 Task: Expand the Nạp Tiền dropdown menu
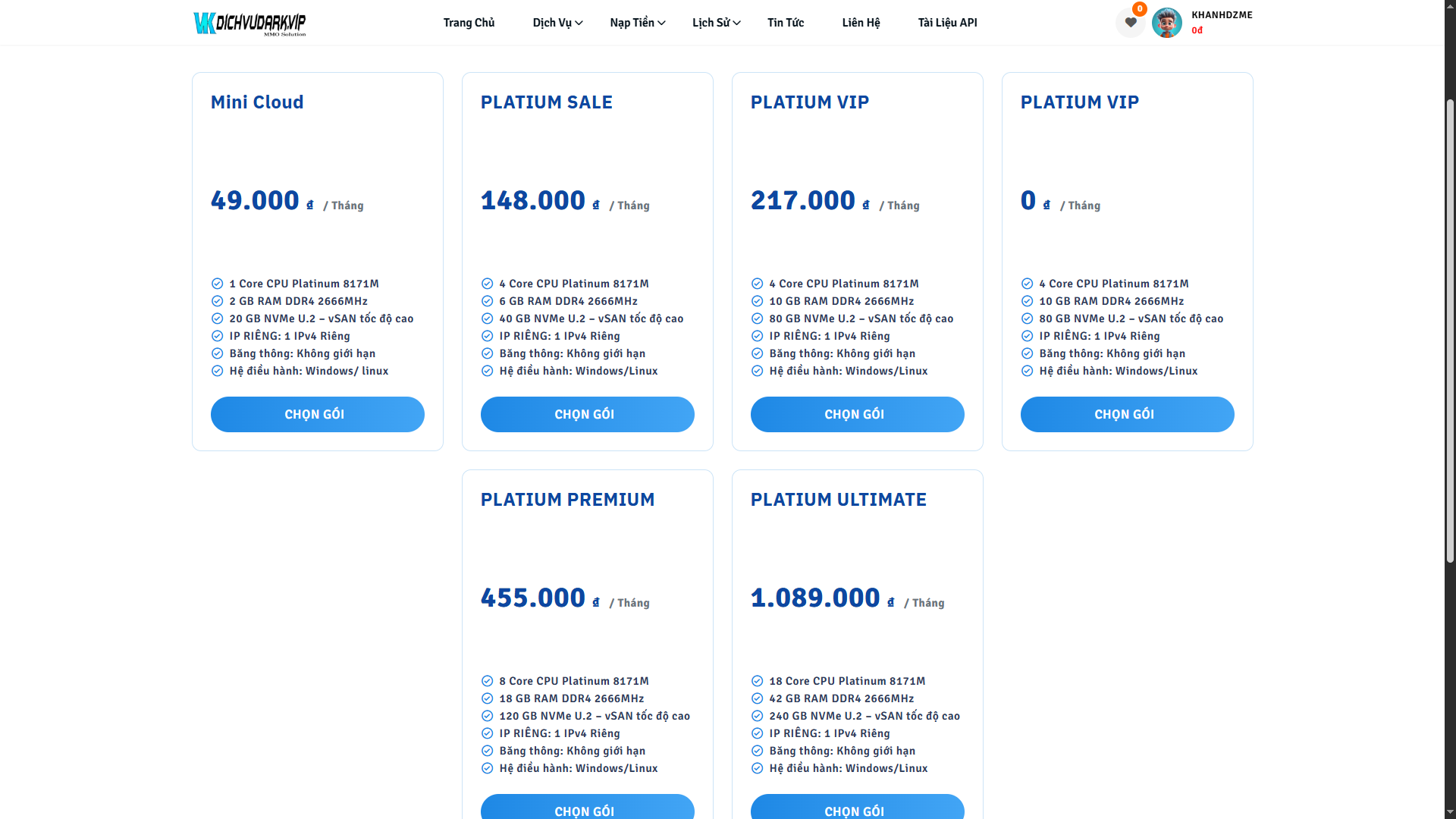coord(637,23)
